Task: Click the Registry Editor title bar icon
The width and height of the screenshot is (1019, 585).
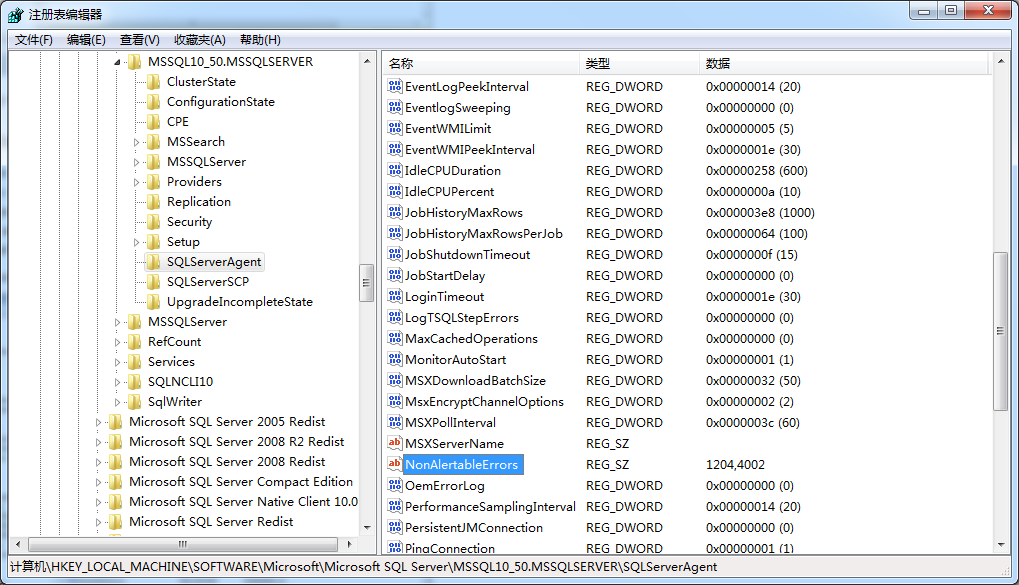Action: pyautogui.click(x=15, y=14)
